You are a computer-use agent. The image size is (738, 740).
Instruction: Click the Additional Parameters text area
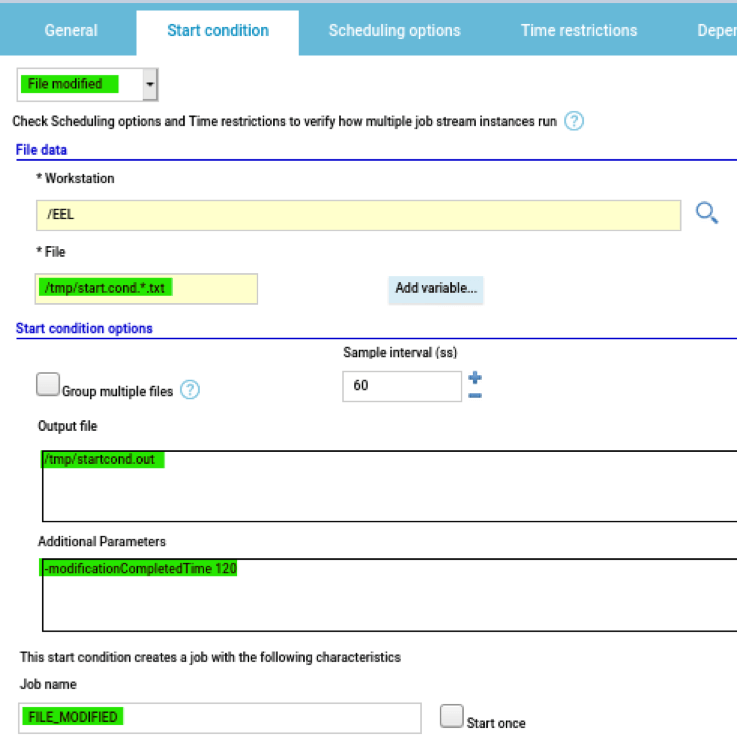coord(388,594)
